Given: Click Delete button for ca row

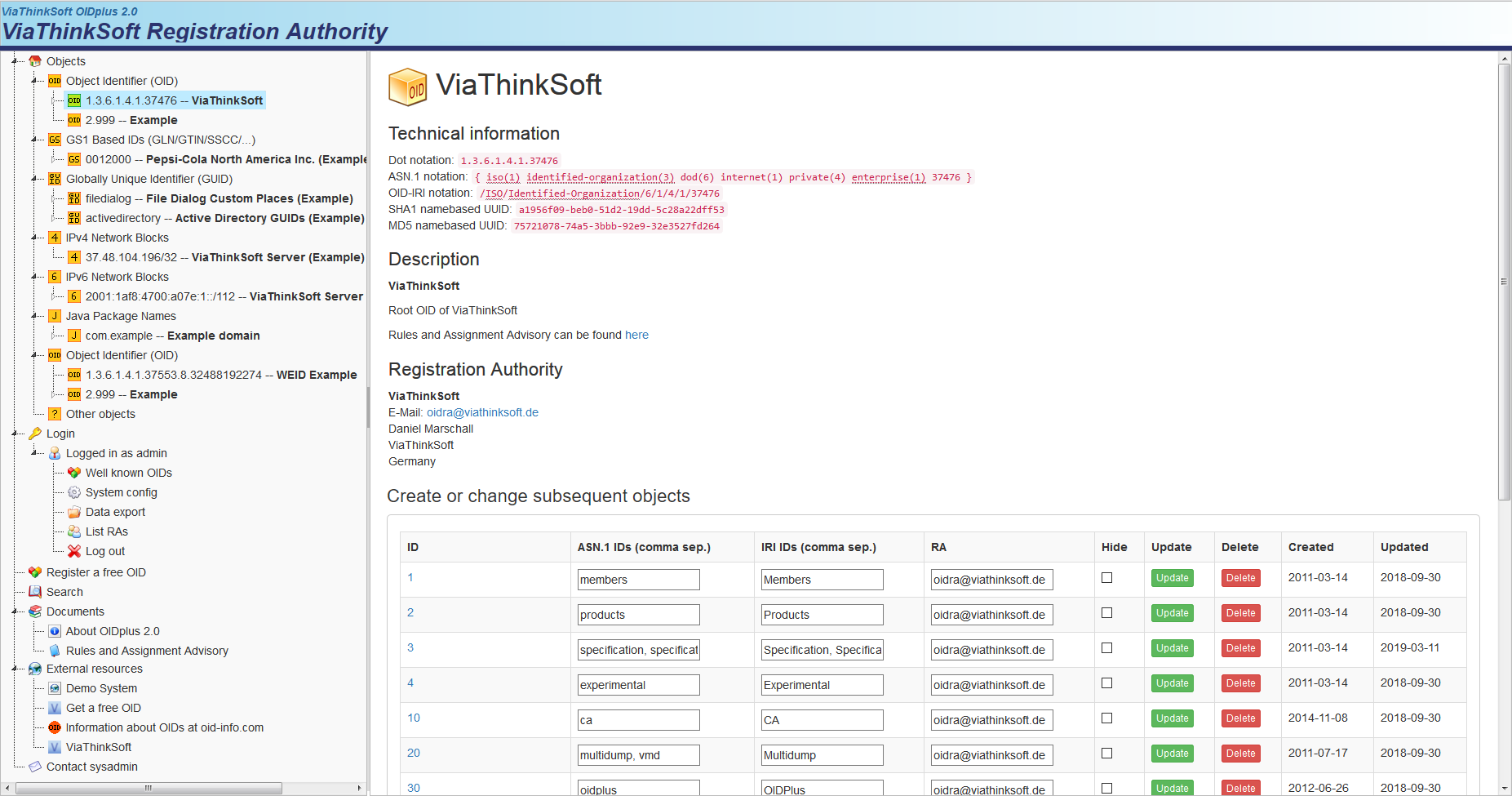Looking at the screenshot, I should coord(1240,718).
